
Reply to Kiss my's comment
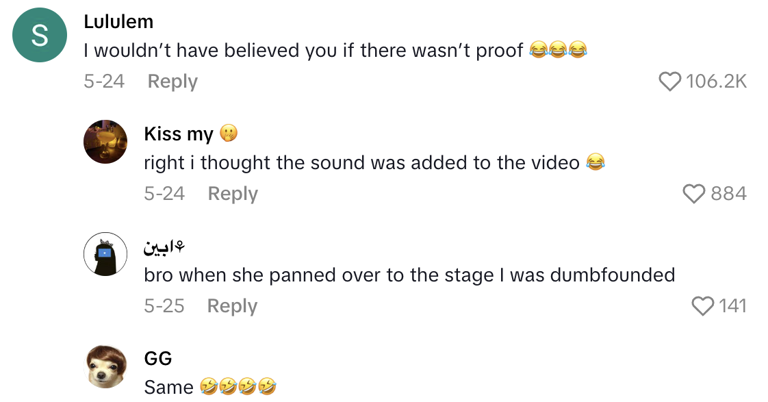[x=233, y=194]
